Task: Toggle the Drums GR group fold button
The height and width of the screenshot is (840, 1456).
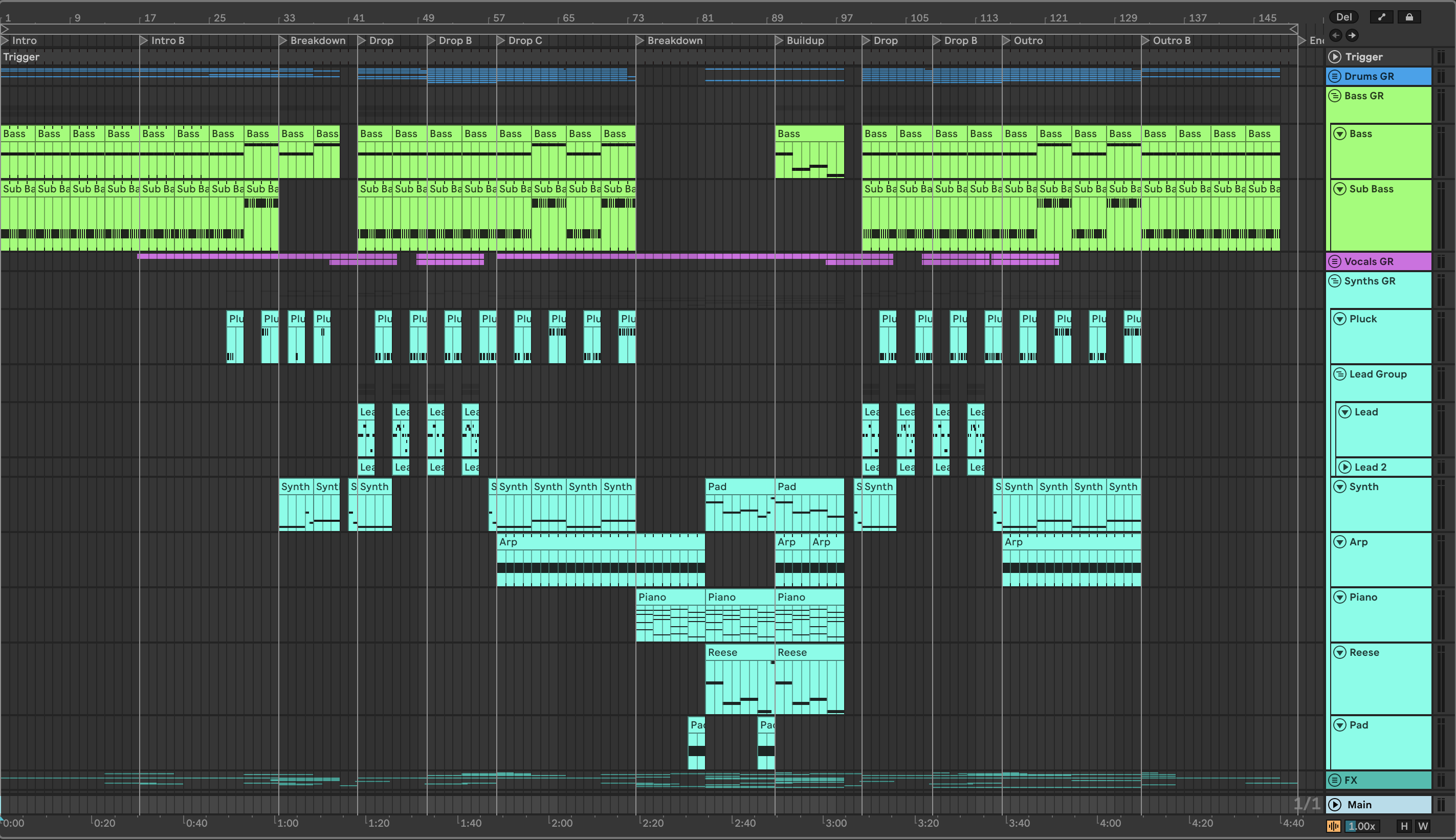Action: 1334,76
